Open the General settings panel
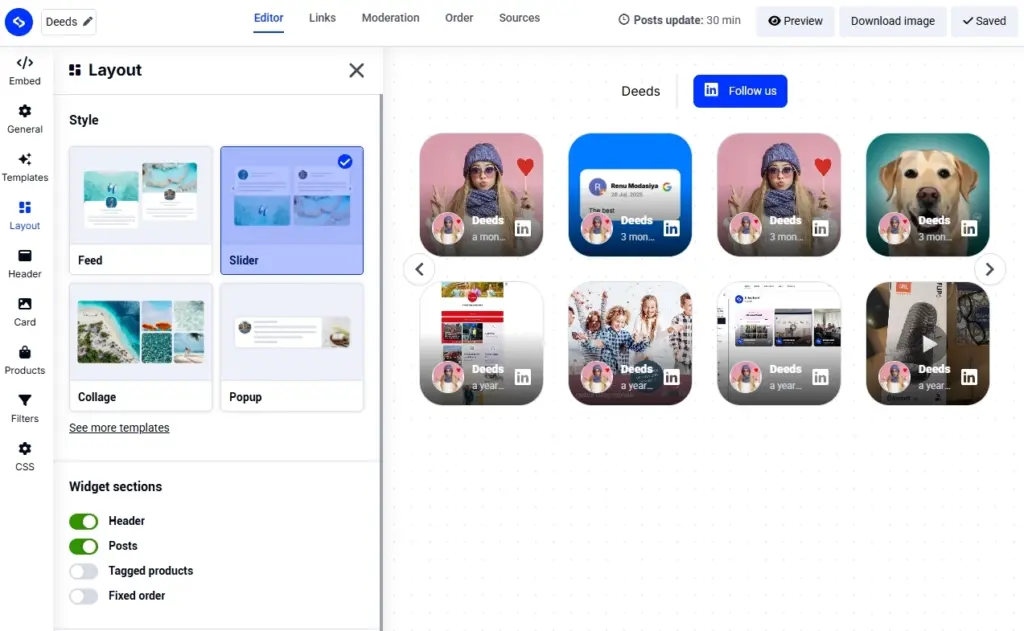The width and height of the screenshot is (1024, 631). 24,120
